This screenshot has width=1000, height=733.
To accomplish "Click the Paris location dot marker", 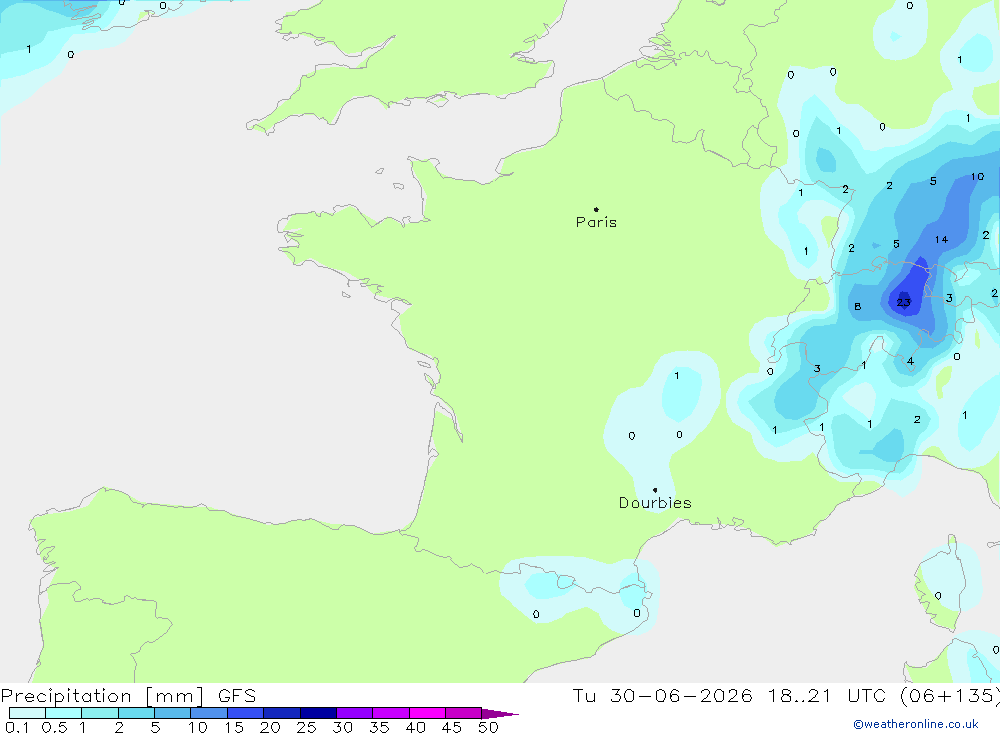I will tap(596, 209).
